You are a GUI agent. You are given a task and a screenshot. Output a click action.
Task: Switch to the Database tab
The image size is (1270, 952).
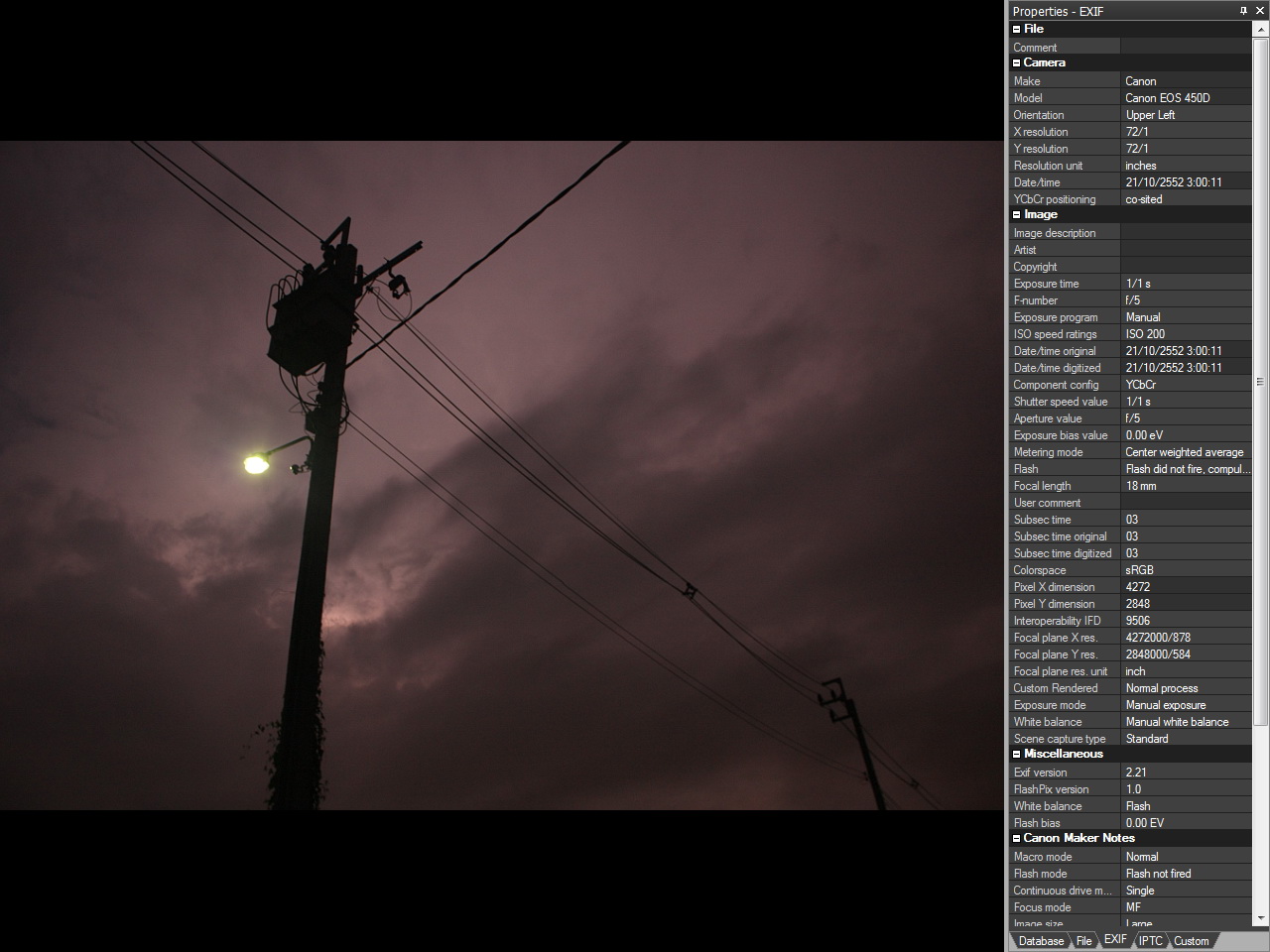click(1040, 941)
